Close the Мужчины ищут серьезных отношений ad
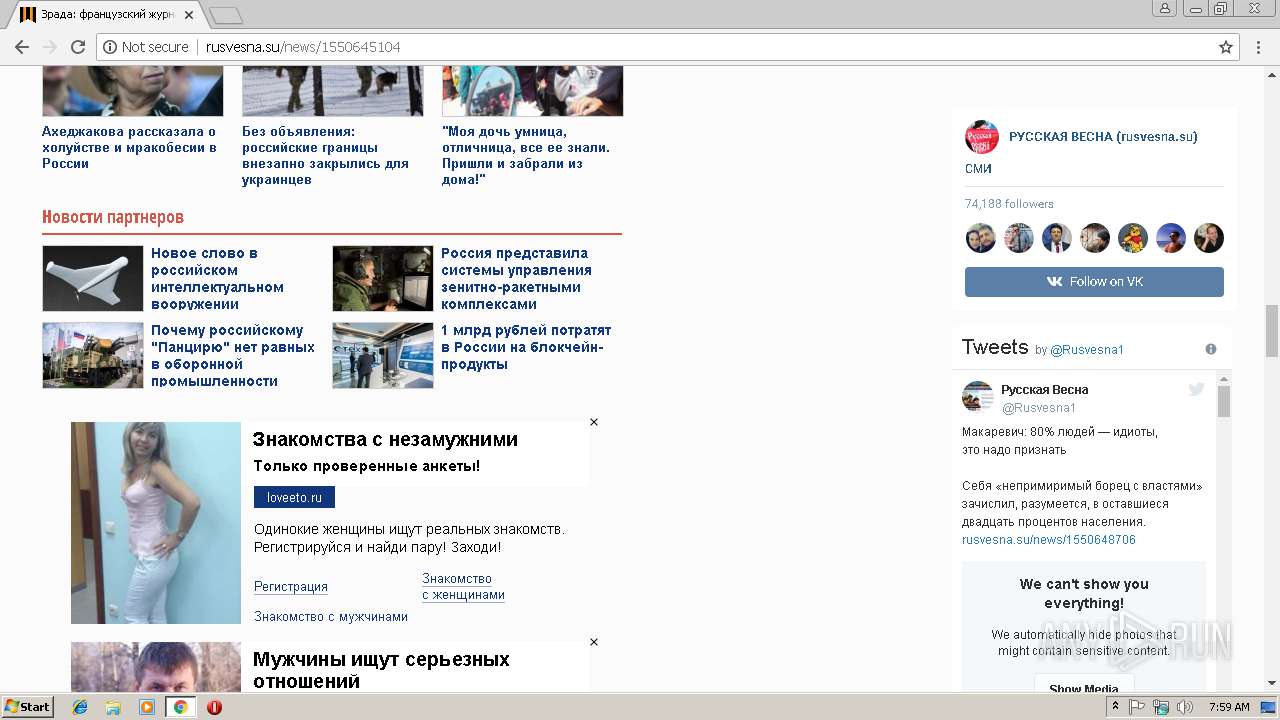 [594, 642]
